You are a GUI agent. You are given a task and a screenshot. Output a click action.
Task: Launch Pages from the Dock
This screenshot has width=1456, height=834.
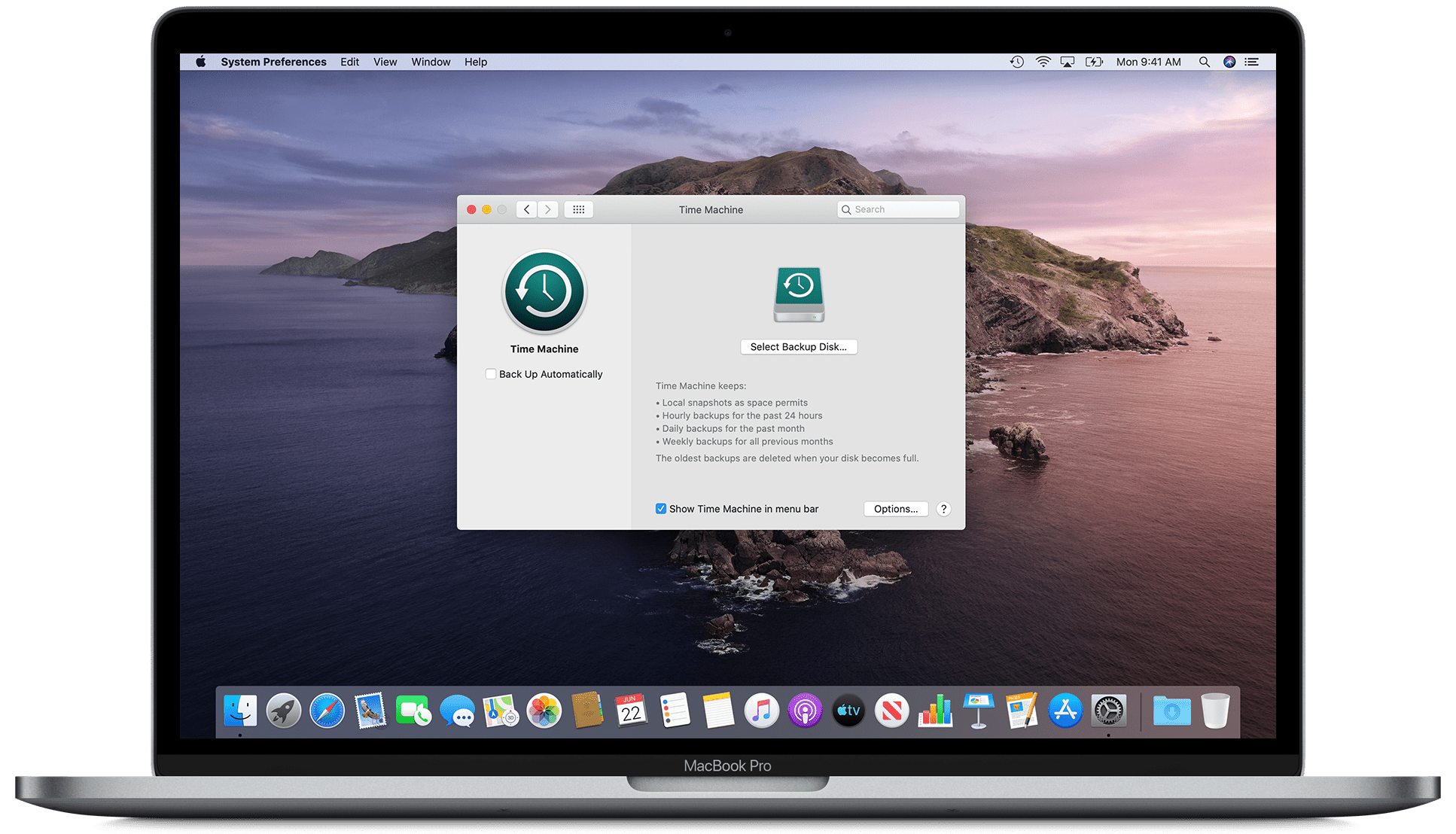tap(1022, 711)
